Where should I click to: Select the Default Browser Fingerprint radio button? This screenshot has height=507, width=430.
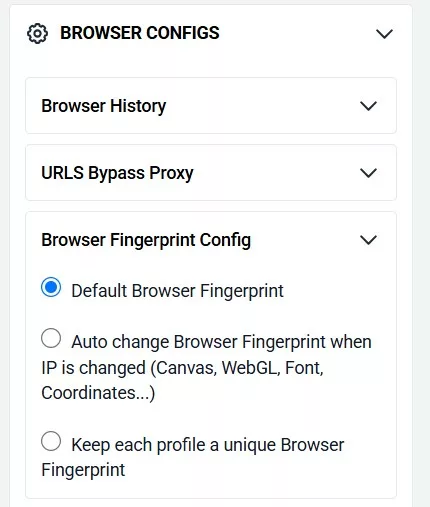point(51,287)
